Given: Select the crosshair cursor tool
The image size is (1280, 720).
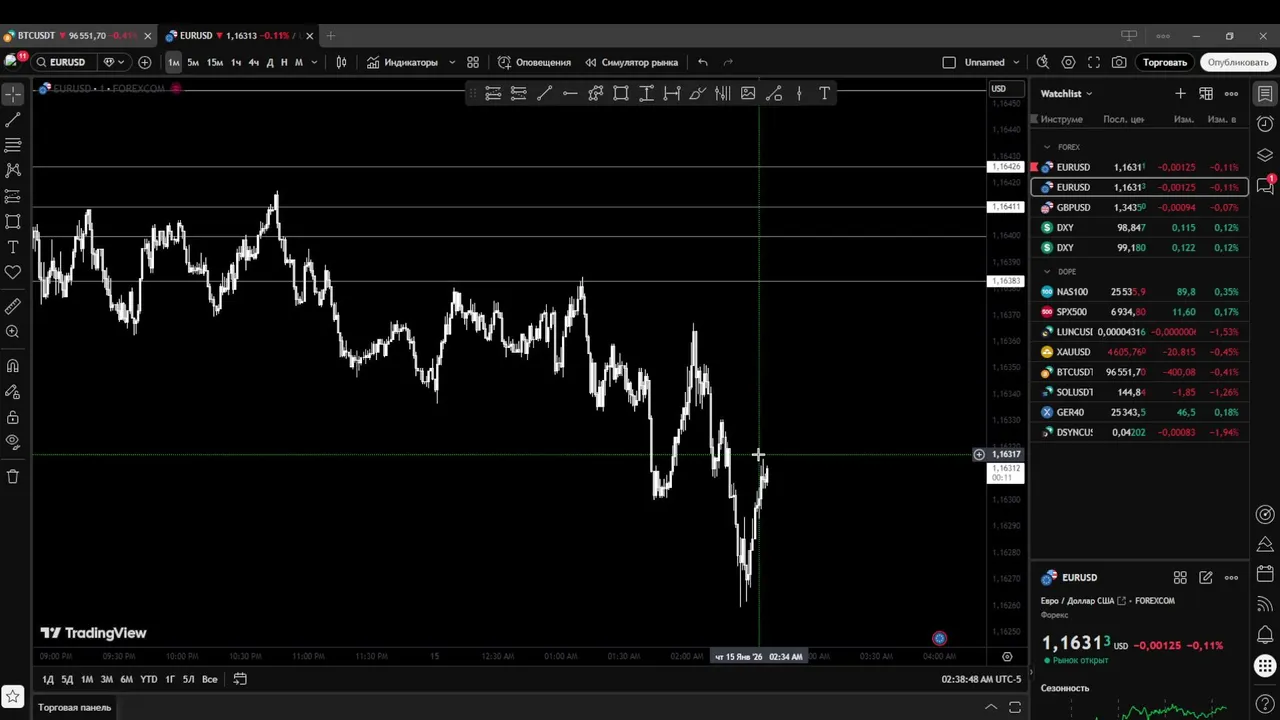Looking at the screenshot, I should [x=13, y=94].
